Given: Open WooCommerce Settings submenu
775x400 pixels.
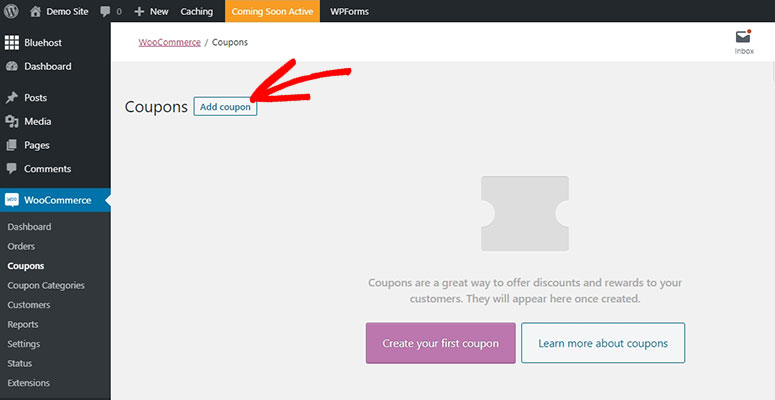Looking at the screenshot, I should coord(24,344).
